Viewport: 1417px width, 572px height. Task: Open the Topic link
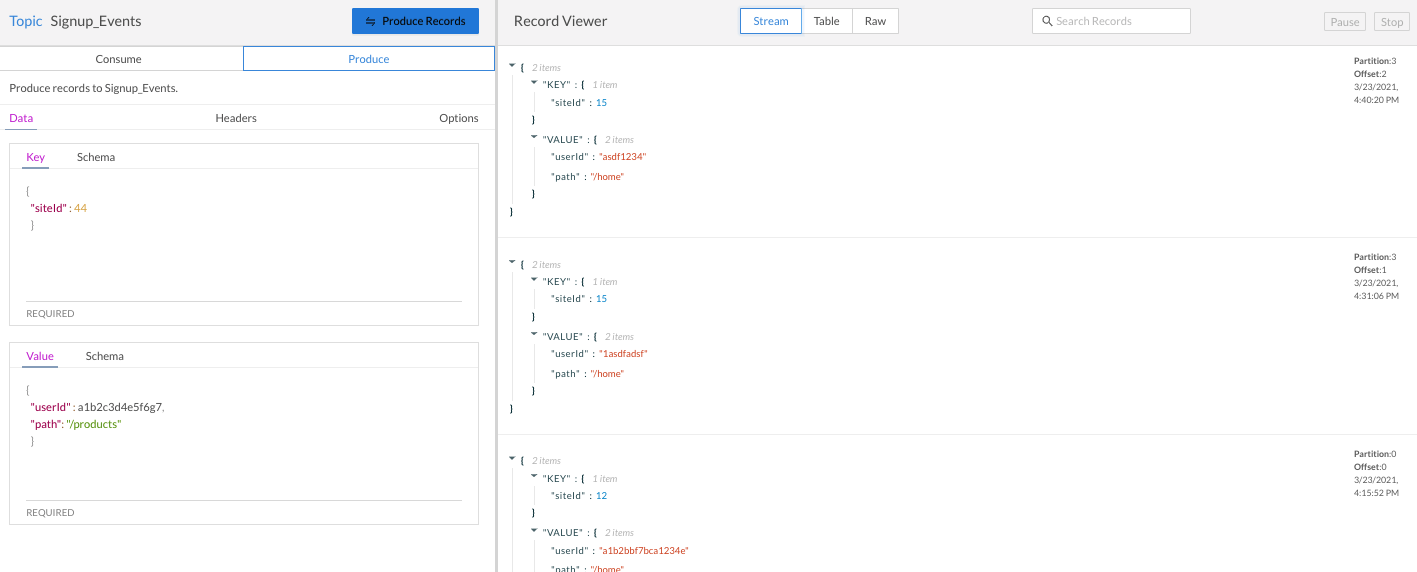click(26, 21)
